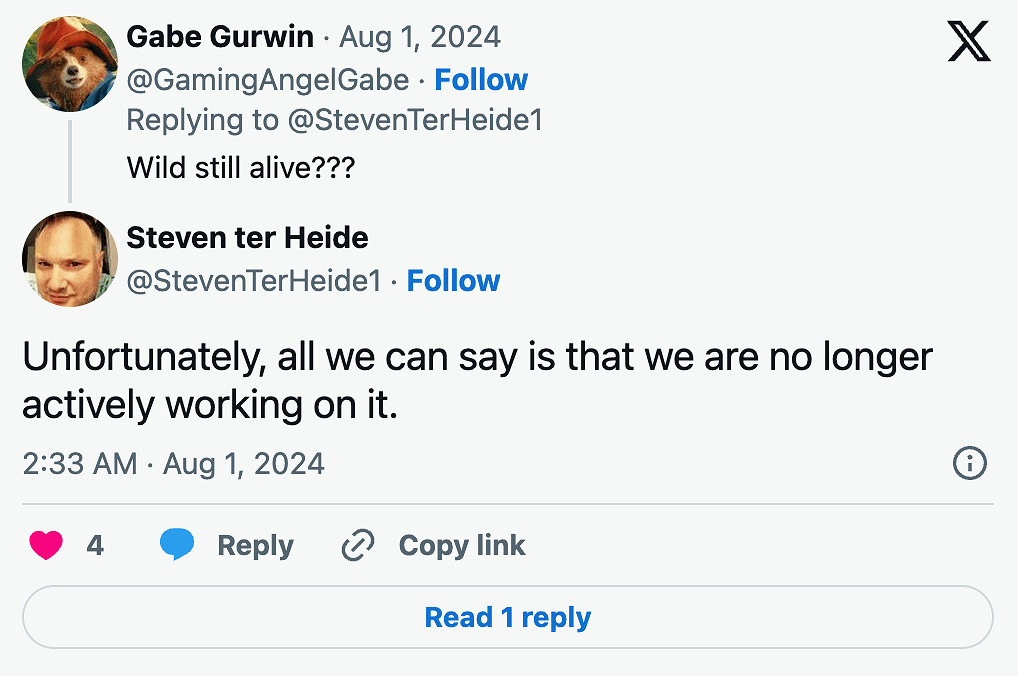Click the like count of 4
The image size is (1018, 676).
click(95, 545)
